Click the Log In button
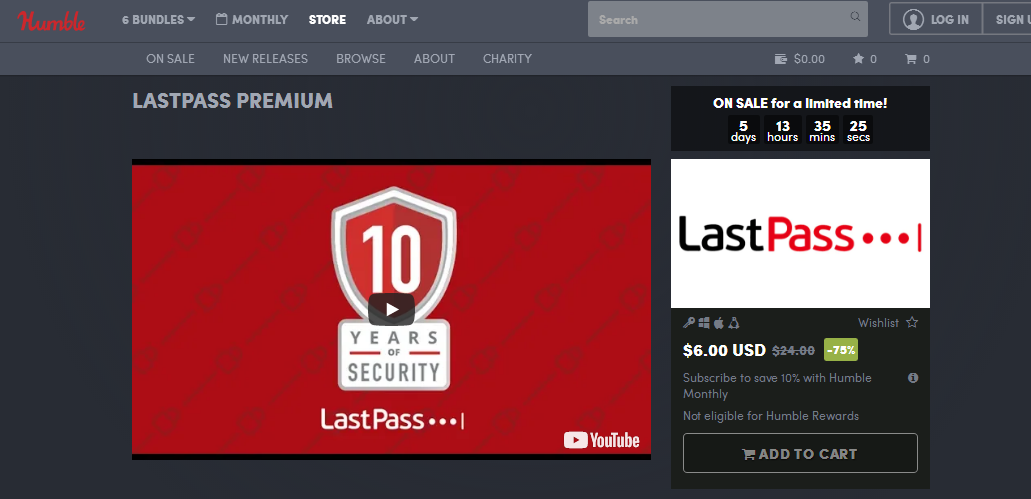 click(x=936, y=19)
